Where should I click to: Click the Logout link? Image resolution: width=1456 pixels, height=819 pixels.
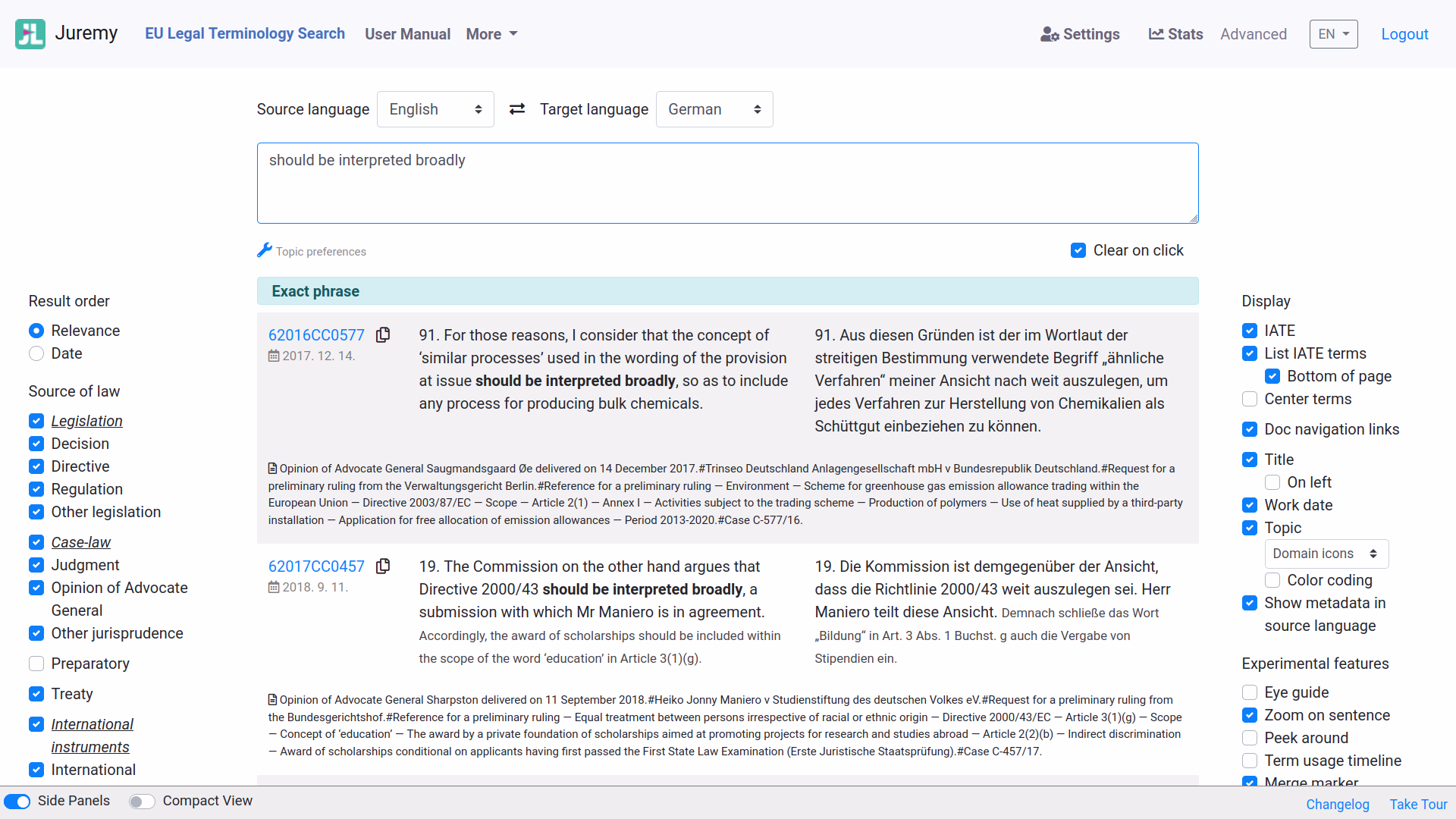1404,34
